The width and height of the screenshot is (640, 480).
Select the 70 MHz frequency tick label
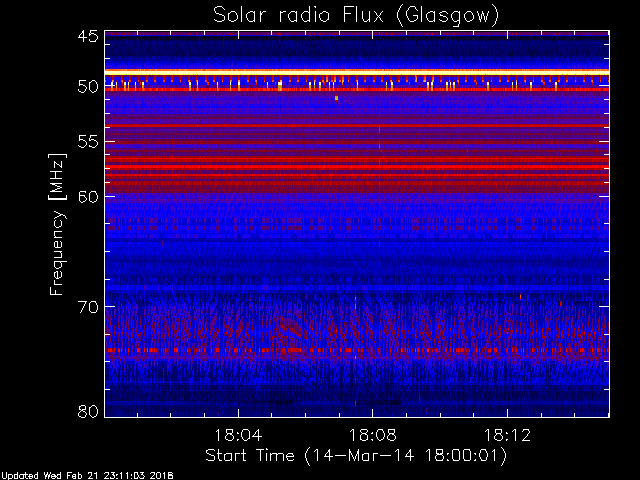(x=87, y=306)
